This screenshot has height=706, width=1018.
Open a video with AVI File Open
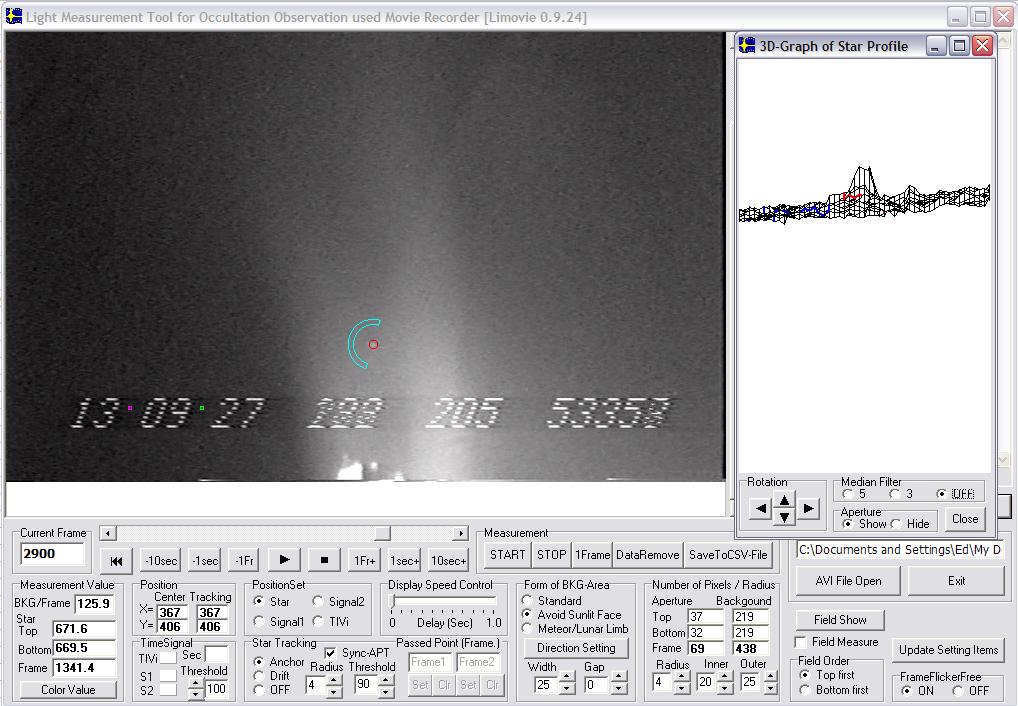point(847,581)
